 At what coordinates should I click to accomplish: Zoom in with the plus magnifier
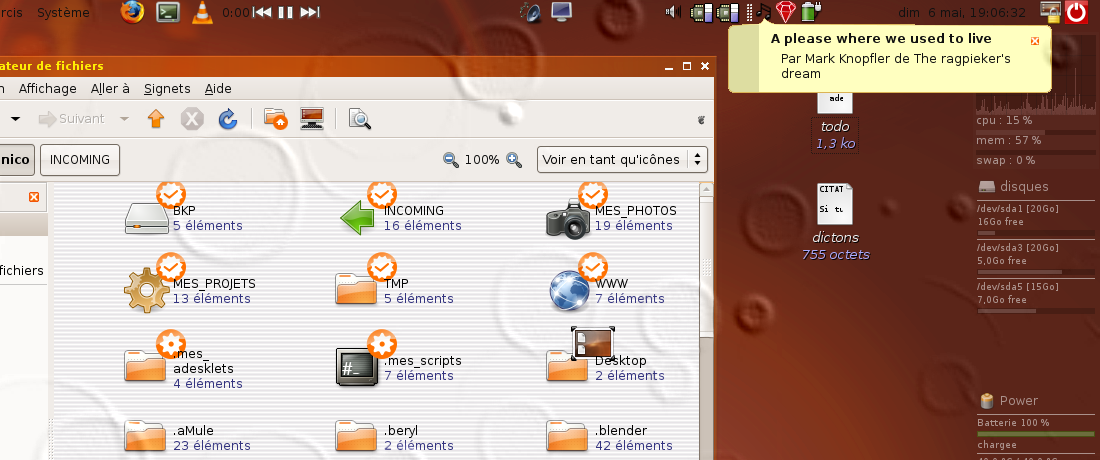[514, 160]
